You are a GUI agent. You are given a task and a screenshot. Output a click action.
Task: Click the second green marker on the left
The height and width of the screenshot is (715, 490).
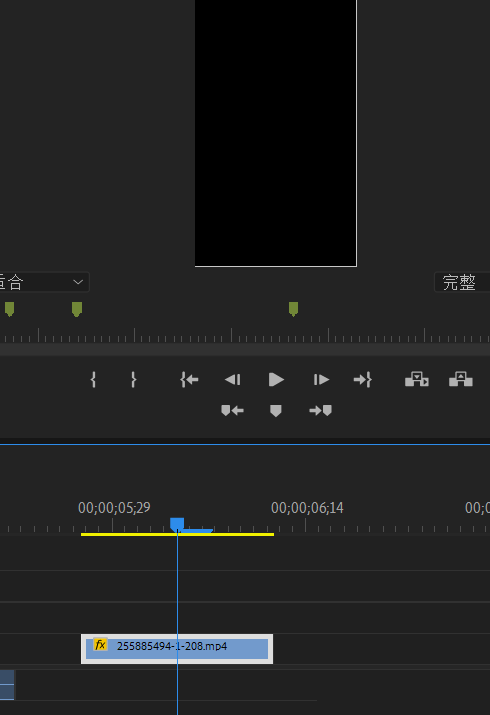(77, 309)
